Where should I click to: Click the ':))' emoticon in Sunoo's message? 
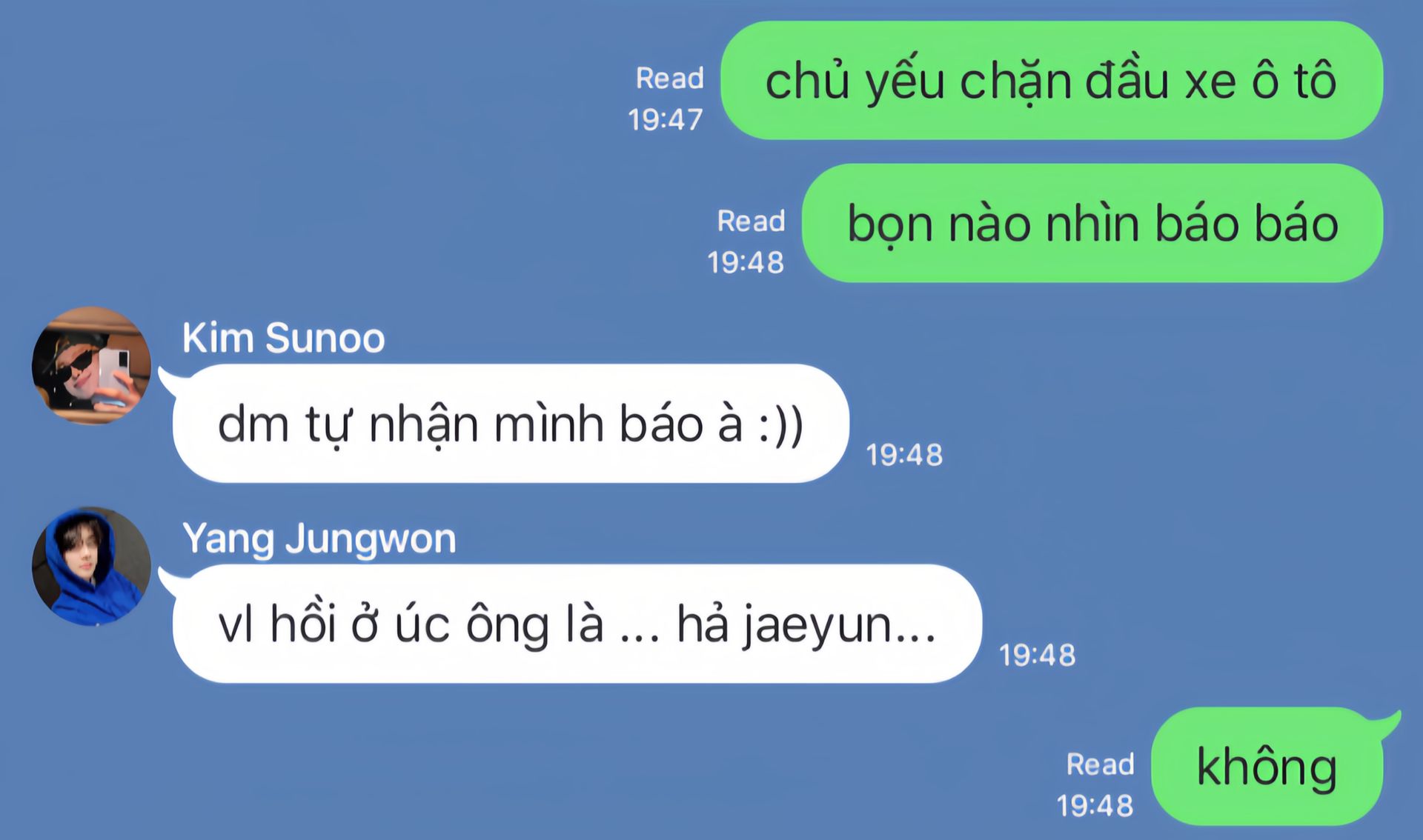(781, 425)
